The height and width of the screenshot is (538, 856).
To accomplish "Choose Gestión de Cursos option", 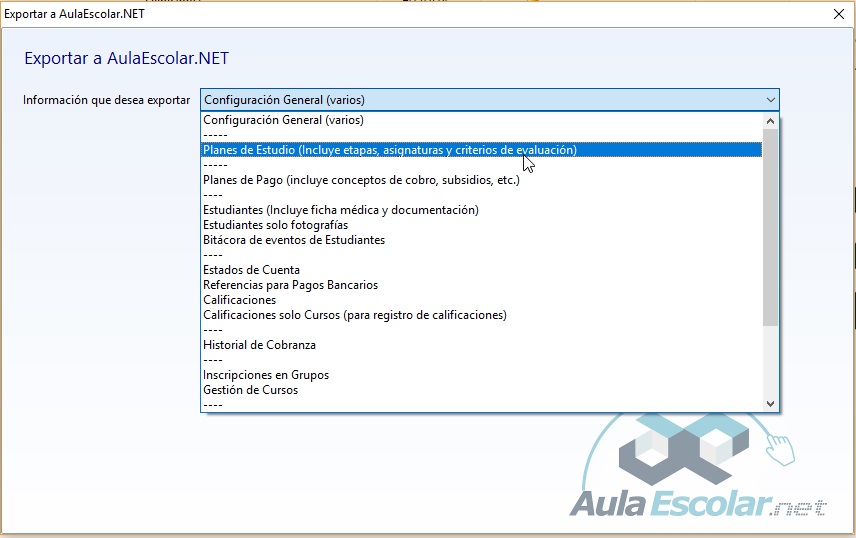I will tap(250, 390).
